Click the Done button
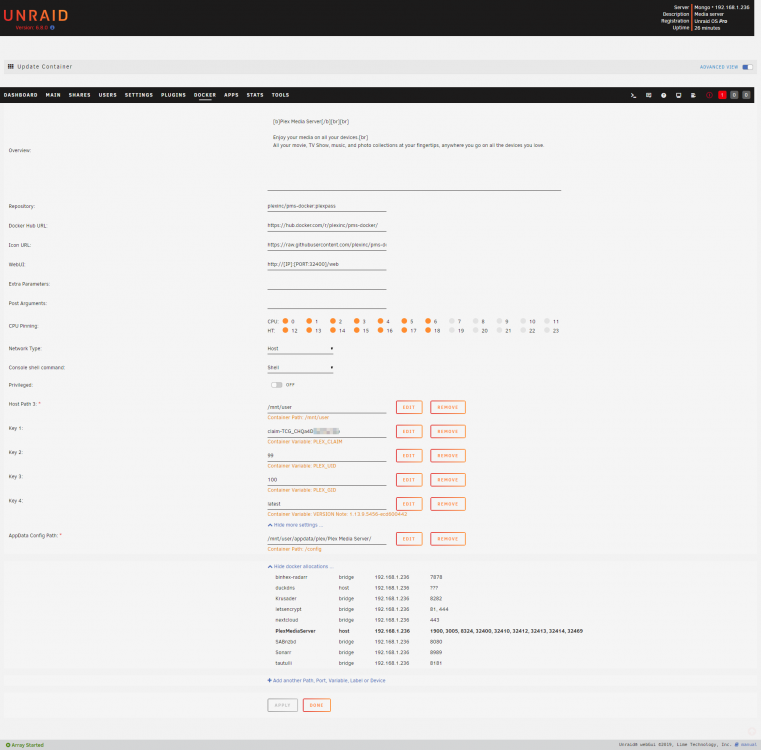Screen dimensions: 761x750 (x=316, y=705)
